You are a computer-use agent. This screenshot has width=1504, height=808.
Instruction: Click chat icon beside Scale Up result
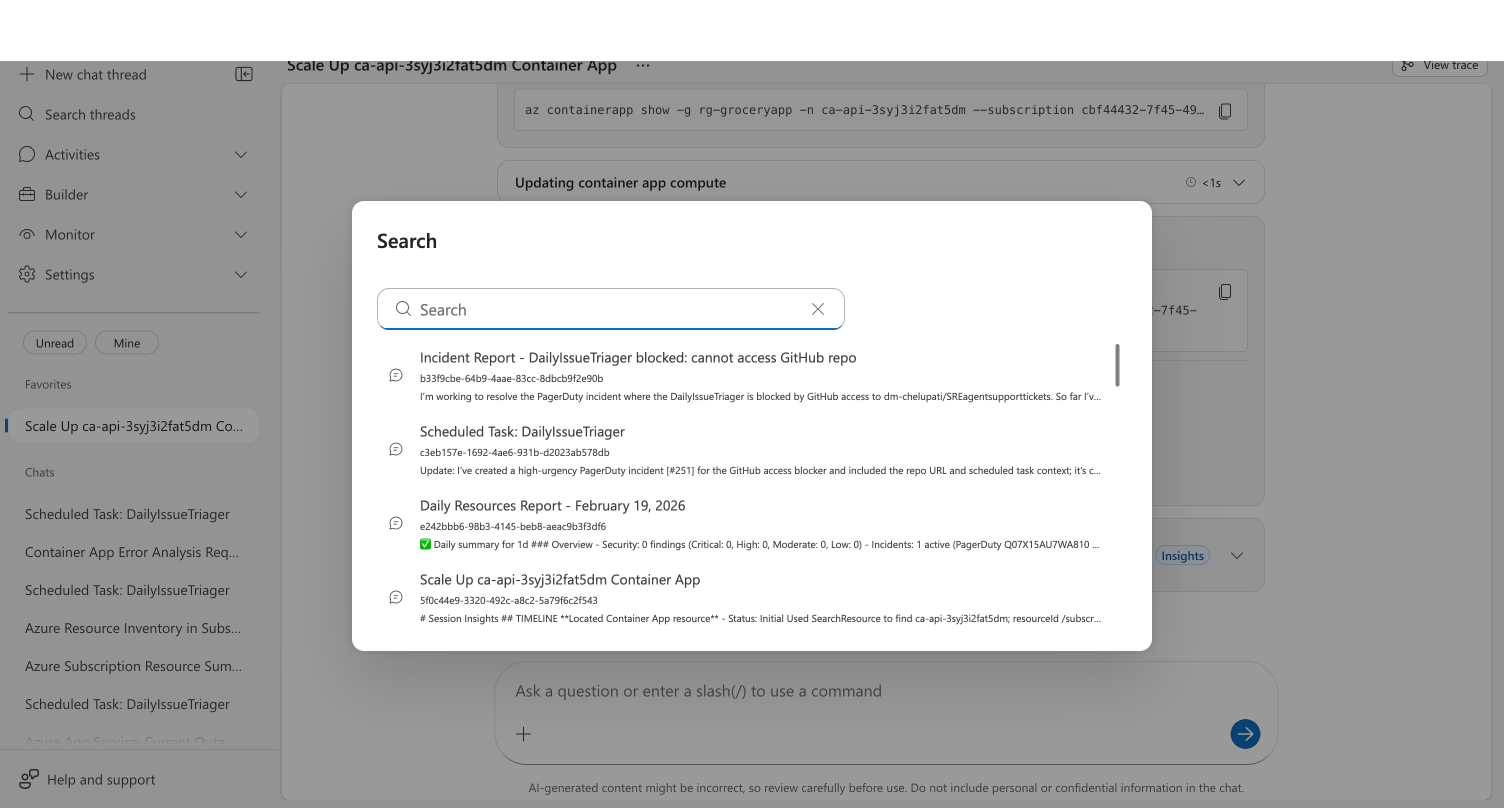point(396,598)
